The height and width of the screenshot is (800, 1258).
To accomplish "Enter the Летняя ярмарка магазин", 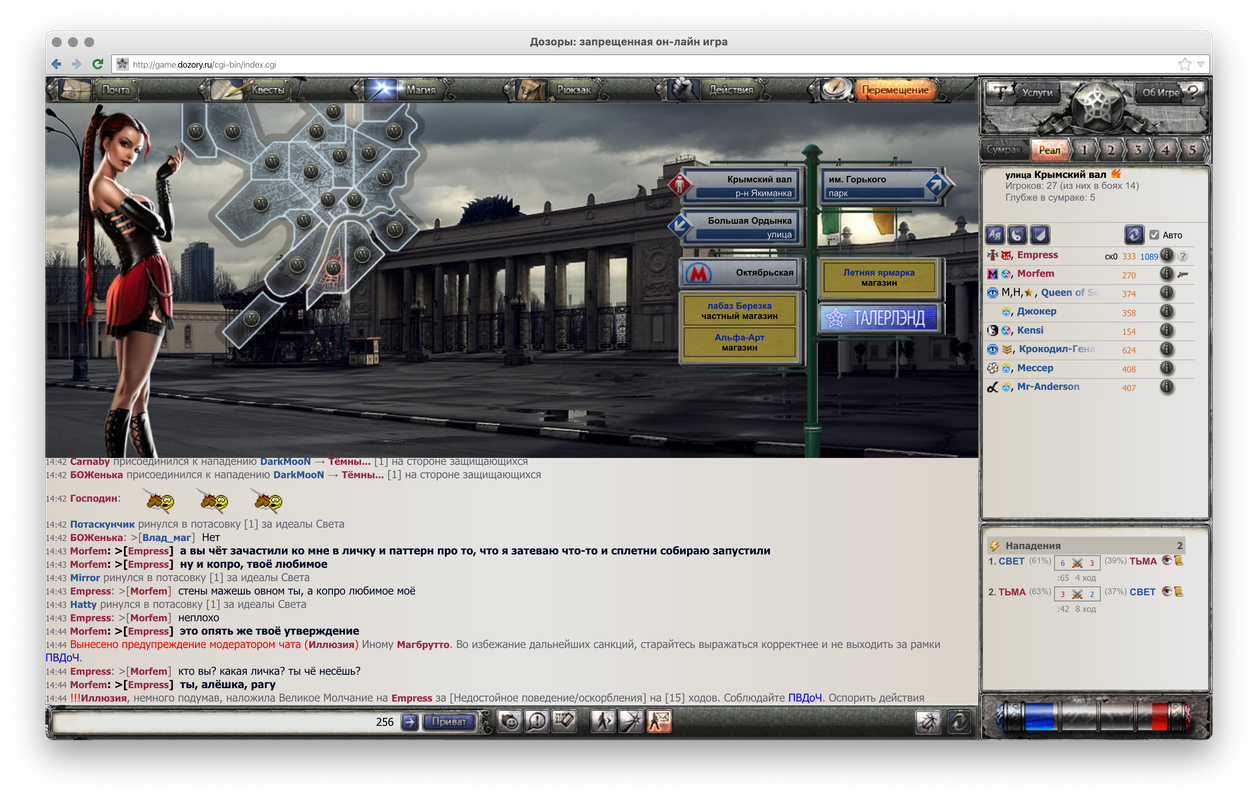I will pos(879,278).
